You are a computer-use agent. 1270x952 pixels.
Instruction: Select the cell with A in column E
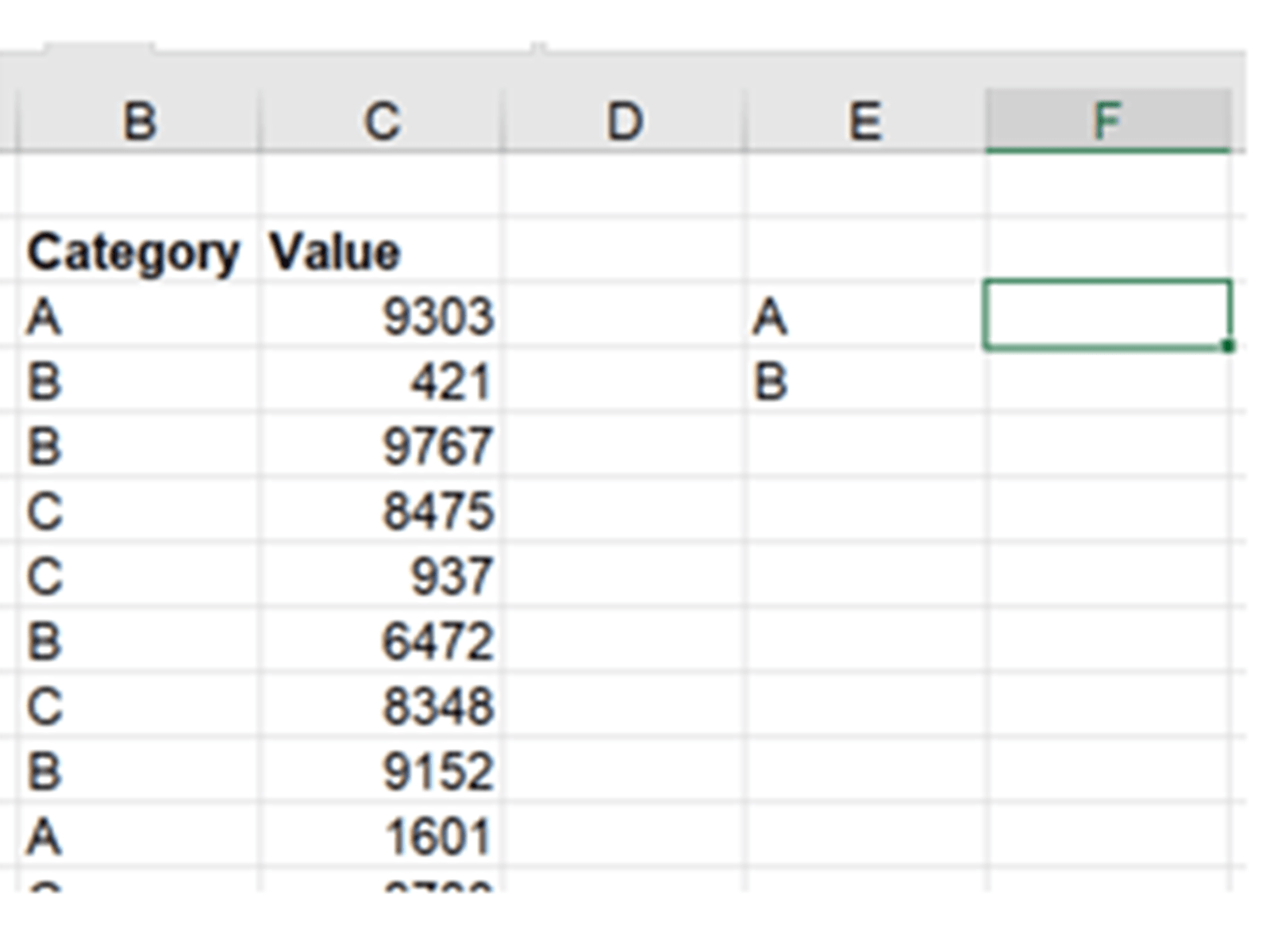(865, 317)
